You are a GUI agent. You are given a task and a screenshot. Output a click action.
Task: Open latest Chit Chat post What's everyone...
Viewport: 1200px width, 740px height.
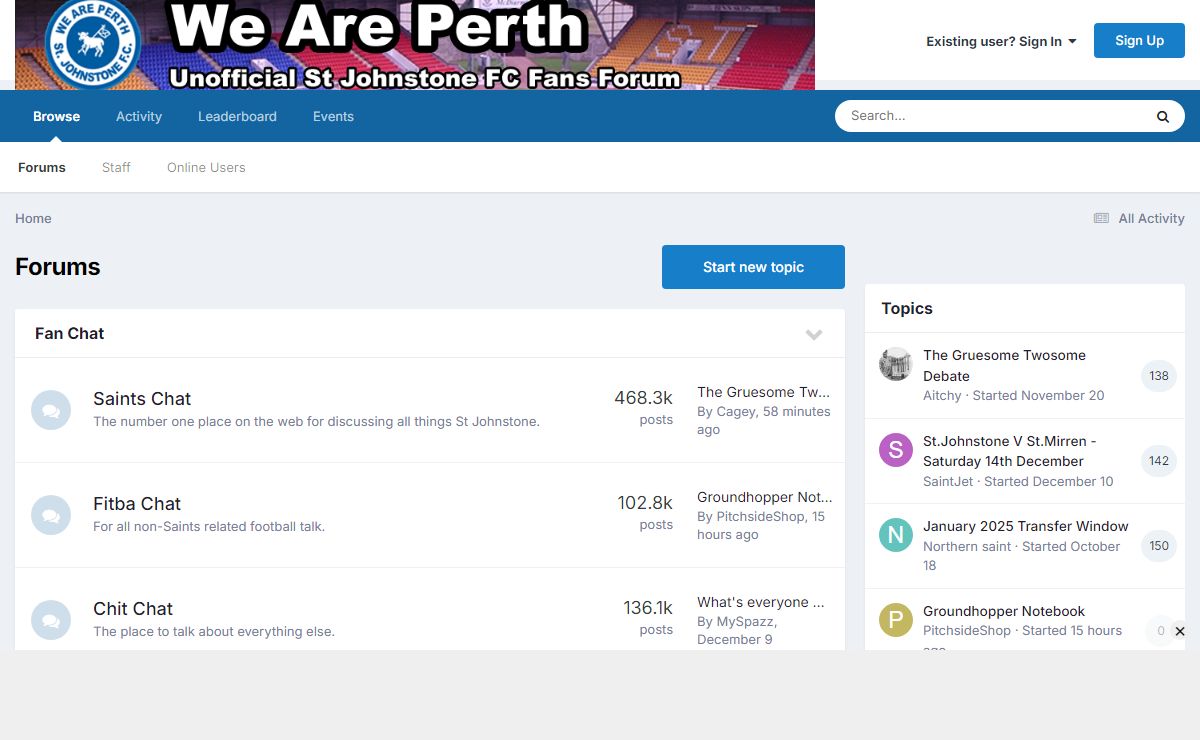[761, 602]
